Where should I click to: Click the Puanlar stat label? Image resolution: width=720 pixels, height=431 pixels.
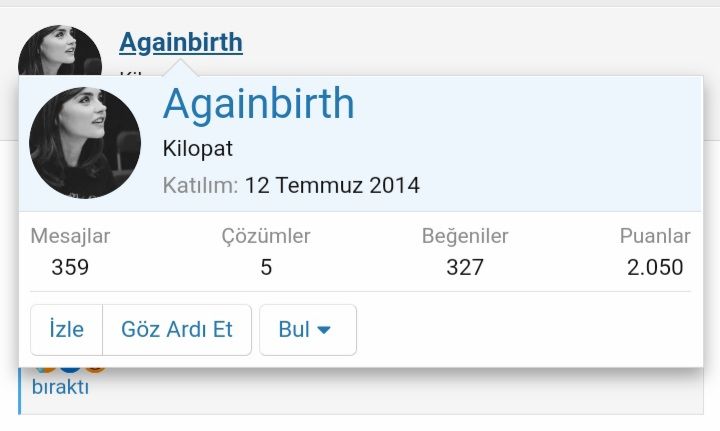point(655,236)
